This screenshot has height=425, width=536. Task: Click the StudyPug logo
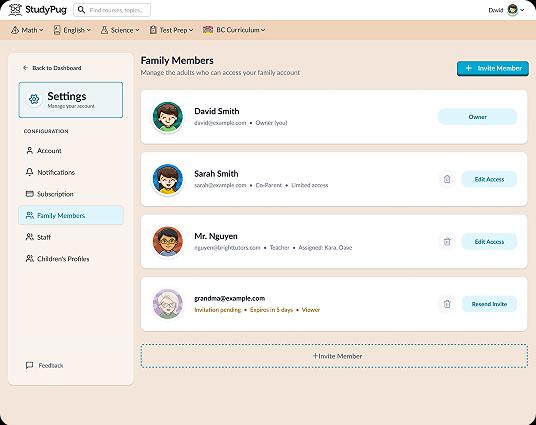click(x=38, y=10)
